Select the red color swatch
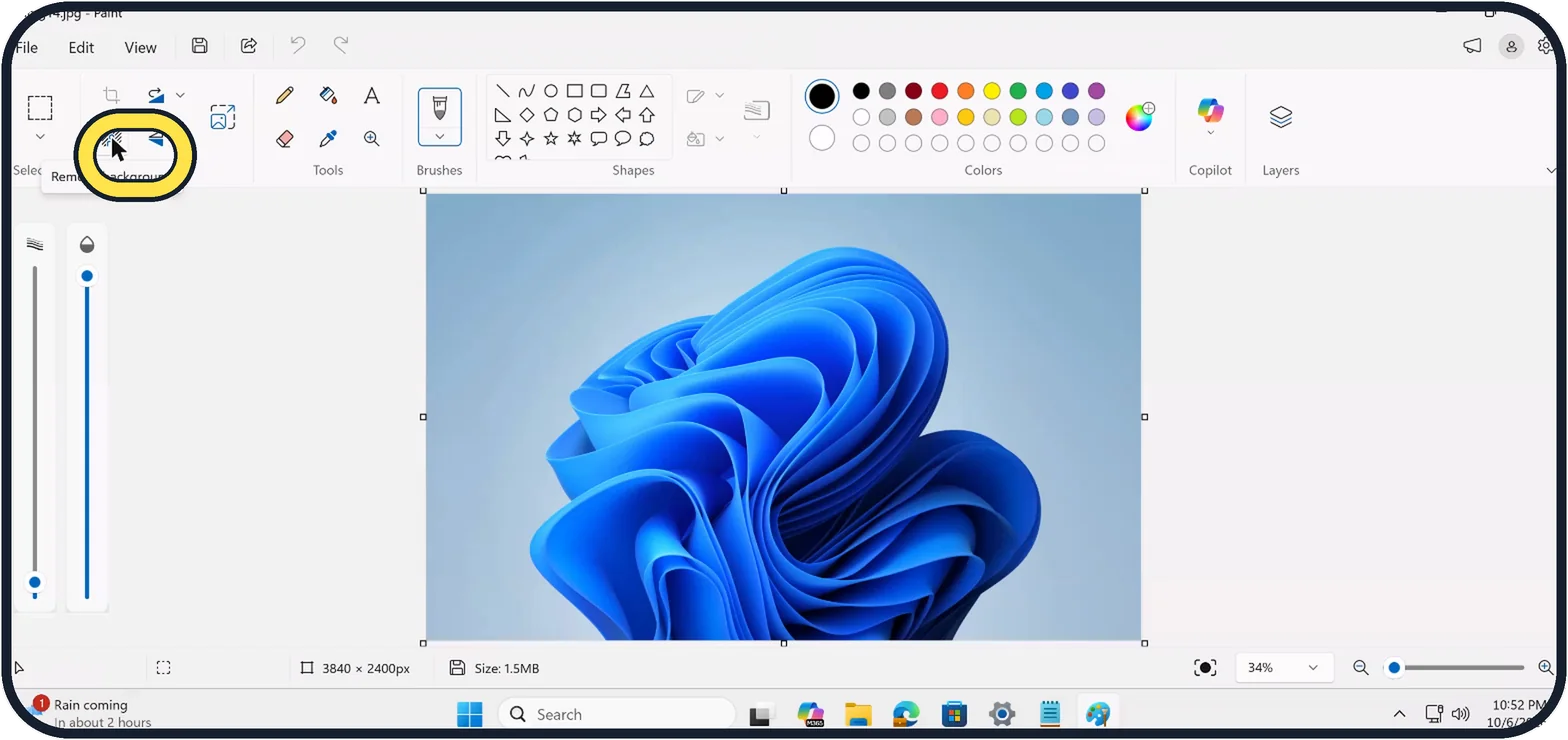 coord(939,91)
